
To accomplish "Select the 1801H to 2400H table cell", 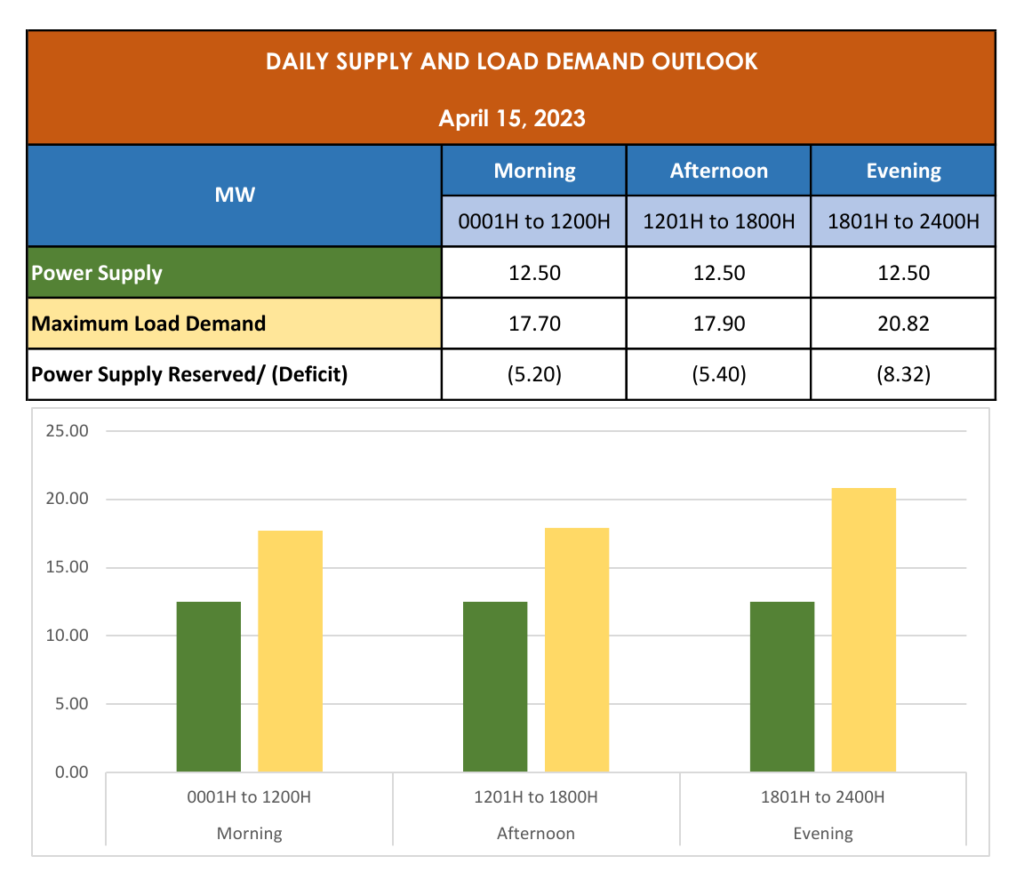I will (x=903, y=221).
